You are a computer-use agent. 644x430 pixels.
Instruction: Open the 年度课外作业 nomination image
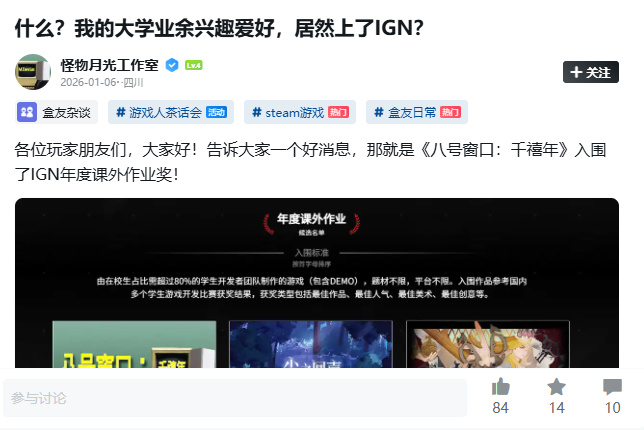[x=317, y=283]
